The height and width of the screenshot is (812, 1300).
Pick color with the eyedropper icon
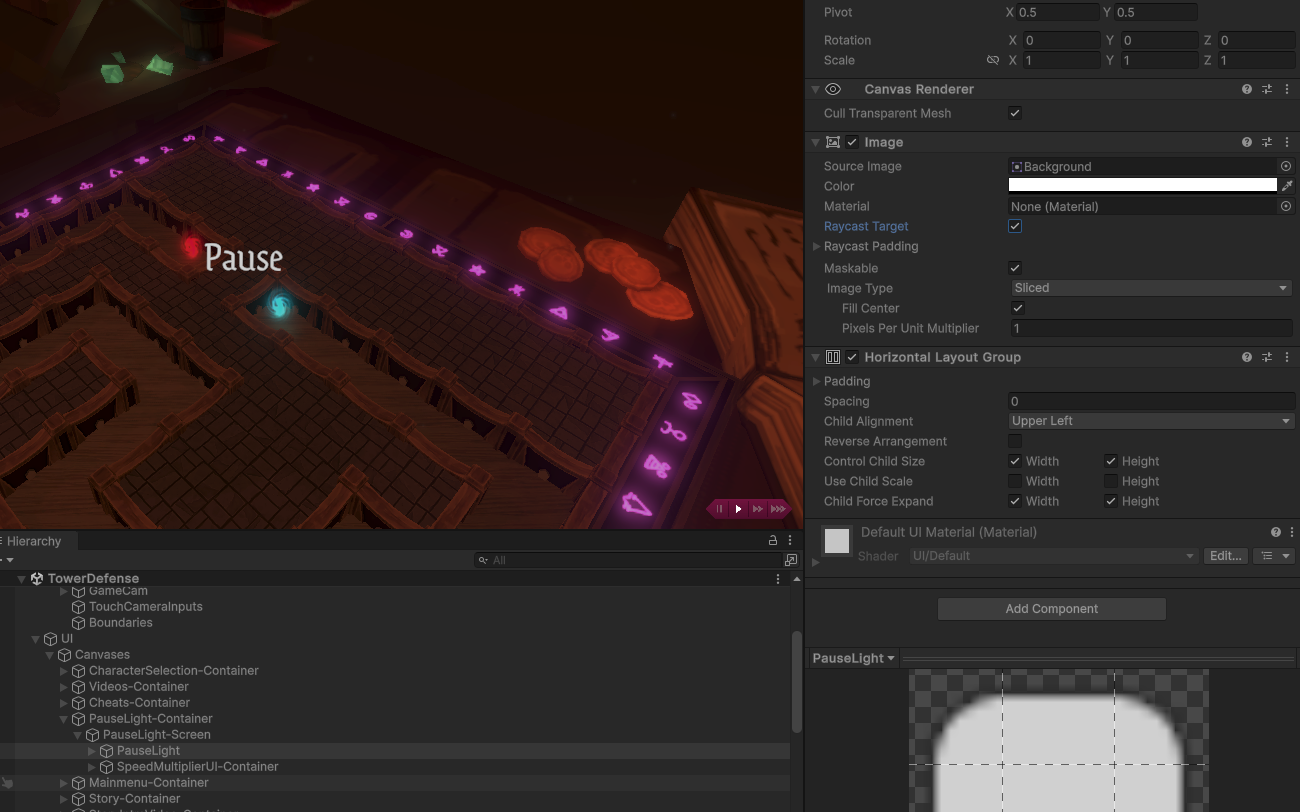pyautogui.click(x=1287, y=186)
